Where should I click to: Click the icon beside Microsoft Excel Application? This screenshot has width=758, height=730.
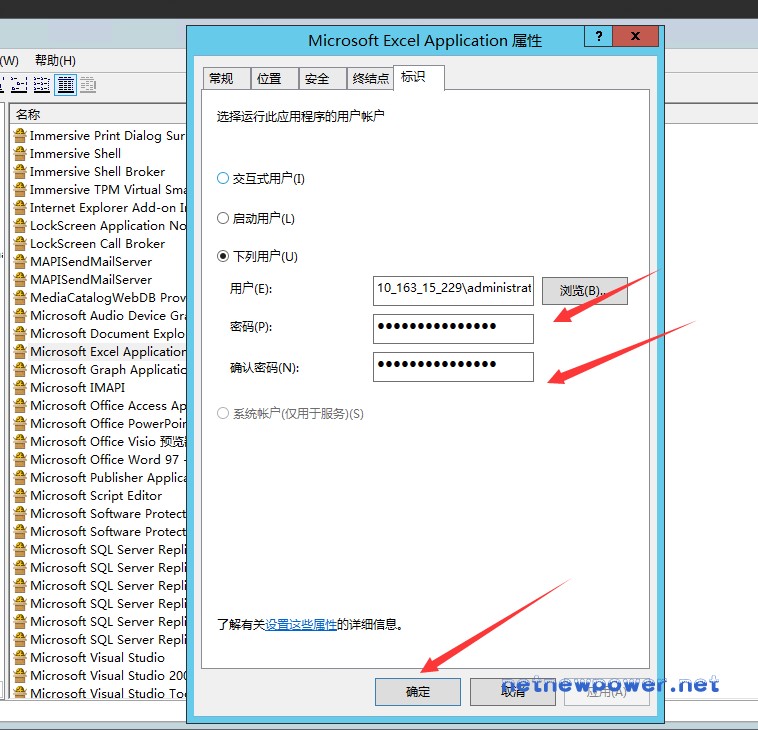pos(20,351)
